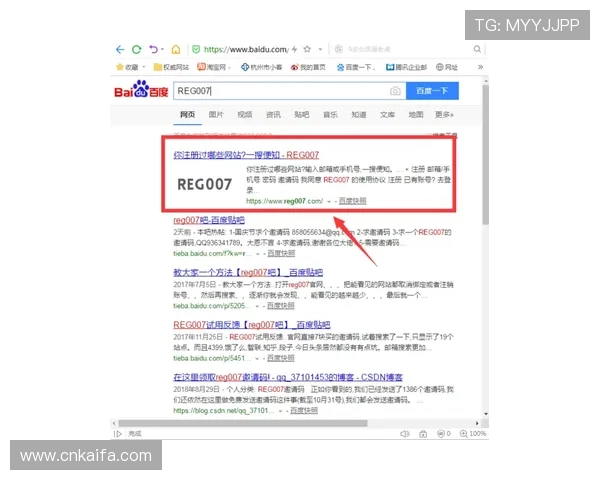Open the 腾讯企业邮 bookmark
The height and width of the screenshot is (480, 600).
coord(406,67)
